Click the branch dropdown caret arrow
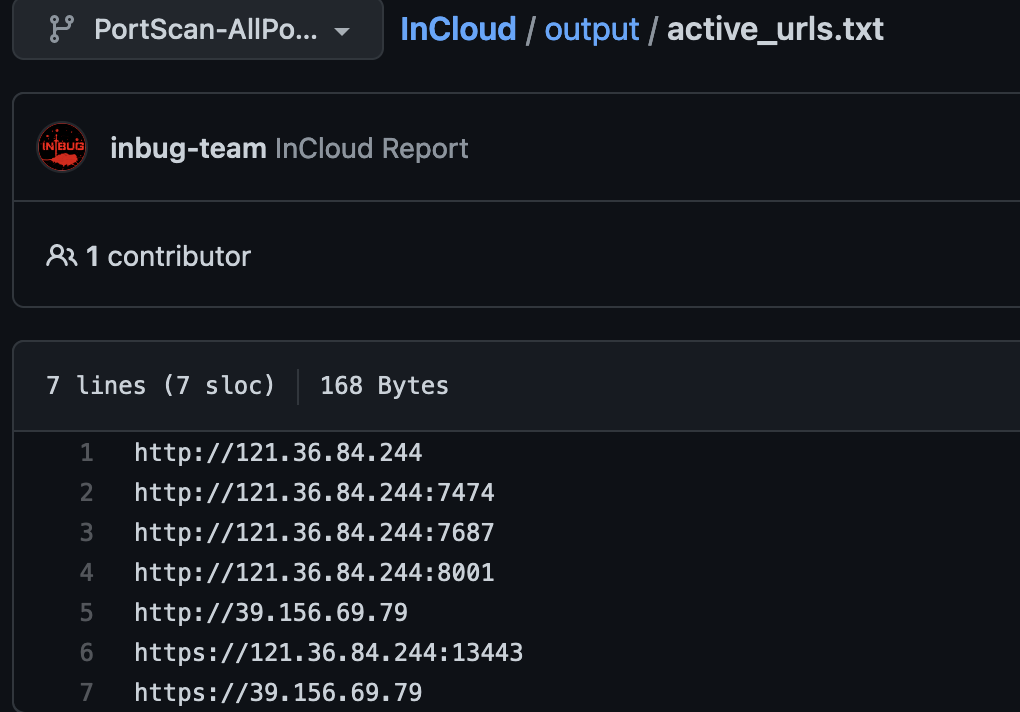 pyautogui.click(x=342, y=31)
